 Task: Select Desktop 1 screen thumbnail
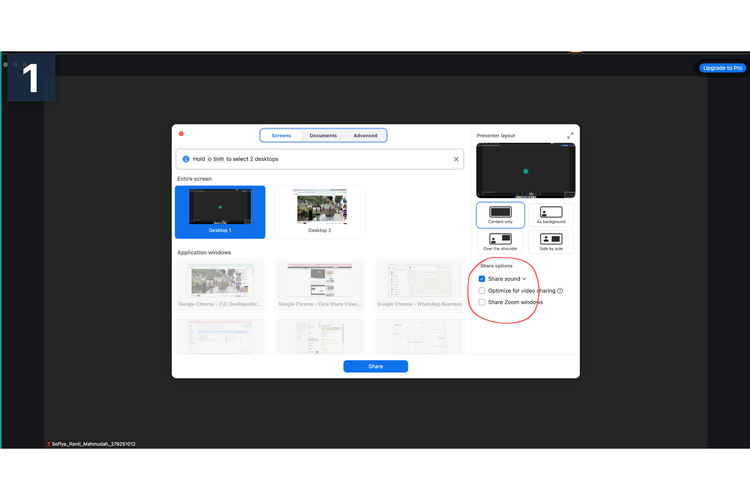(x=220, y=212)
